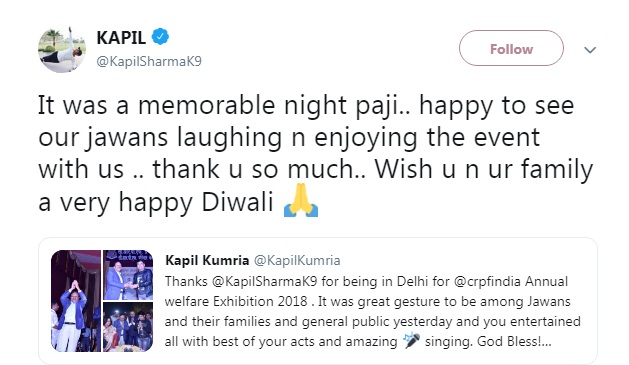Click the folded hands emoji
629x365 pixels.
(301, 200)
